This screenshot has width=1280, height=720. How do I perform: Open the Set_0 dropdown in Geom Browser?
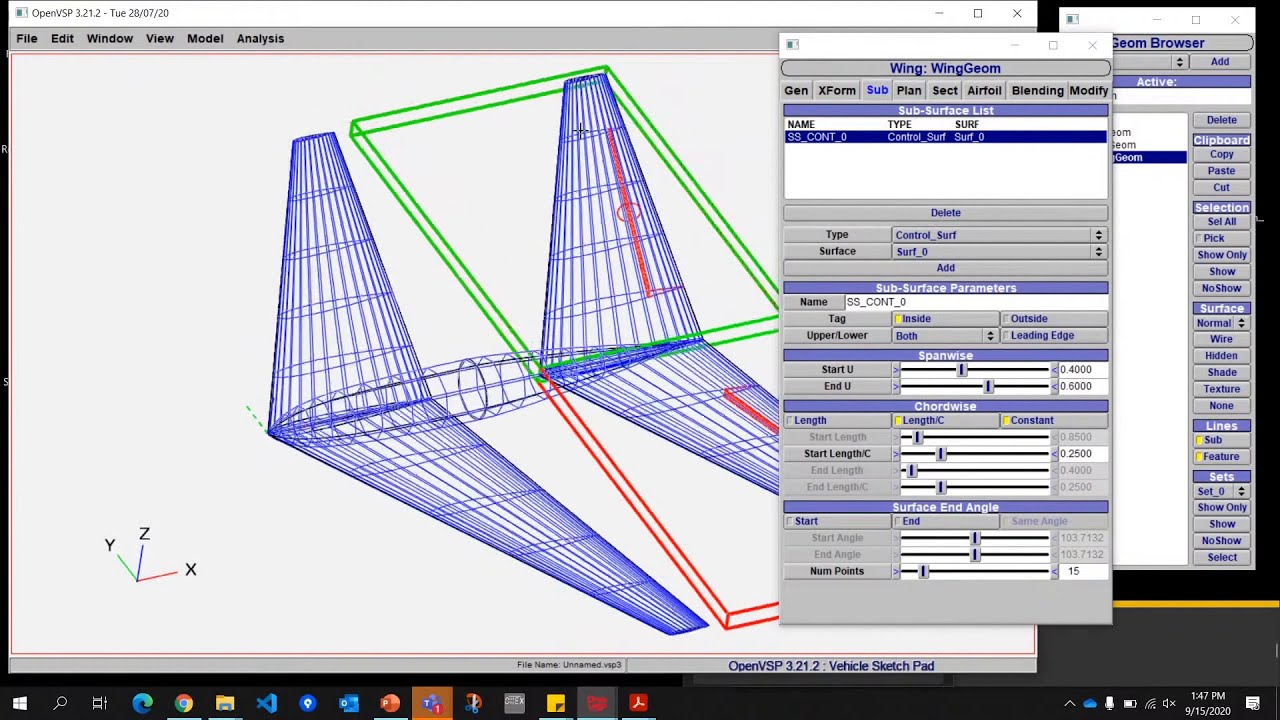point(1222,492)
